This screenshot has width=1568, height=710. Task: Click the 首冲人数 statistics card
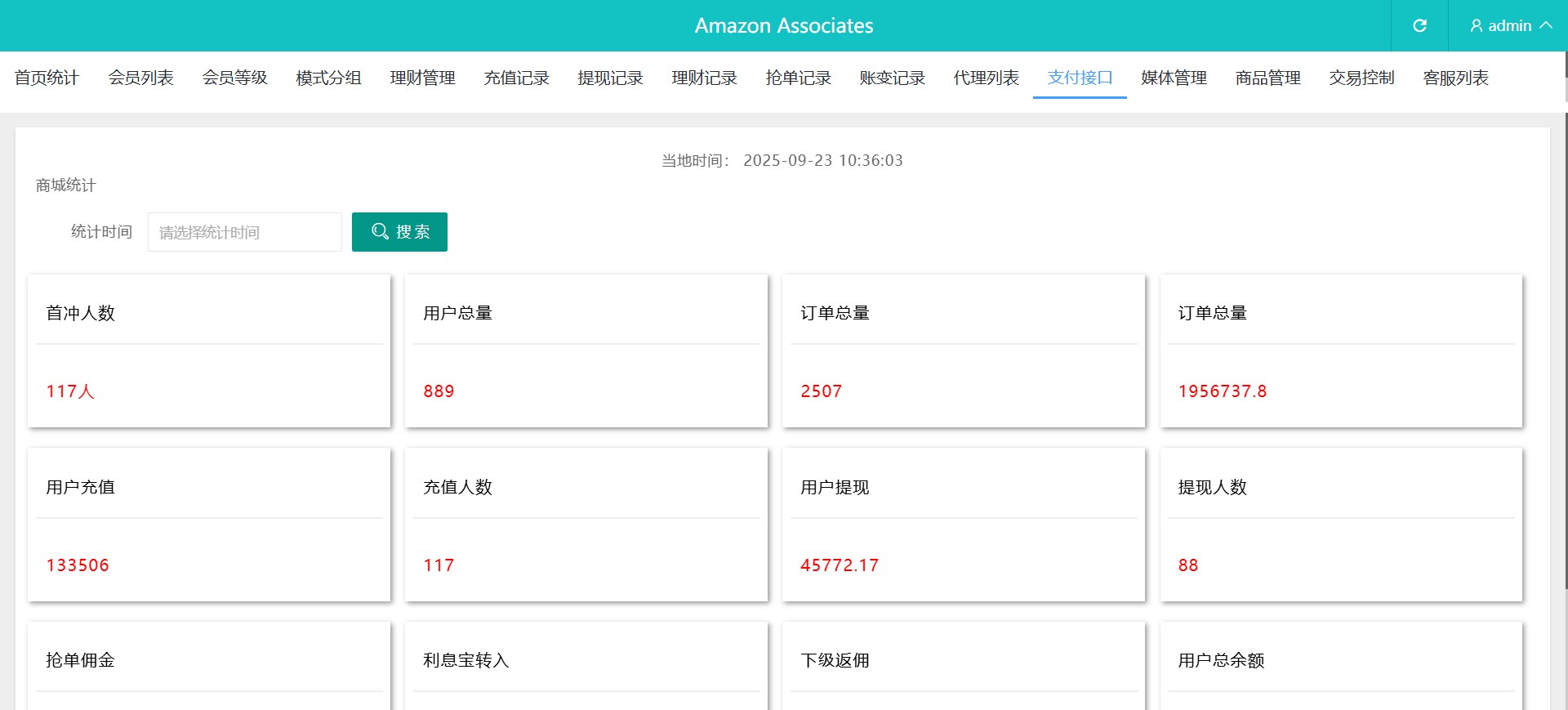point(209,351)
